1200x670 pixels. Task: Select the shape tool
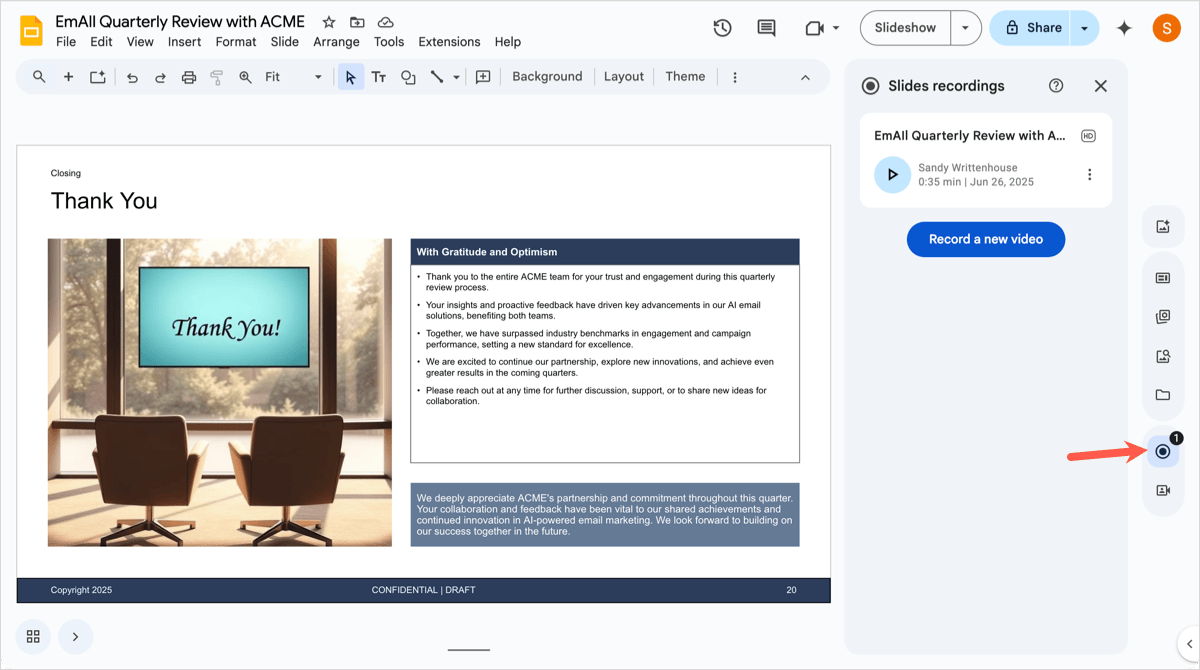pos(408,77)
